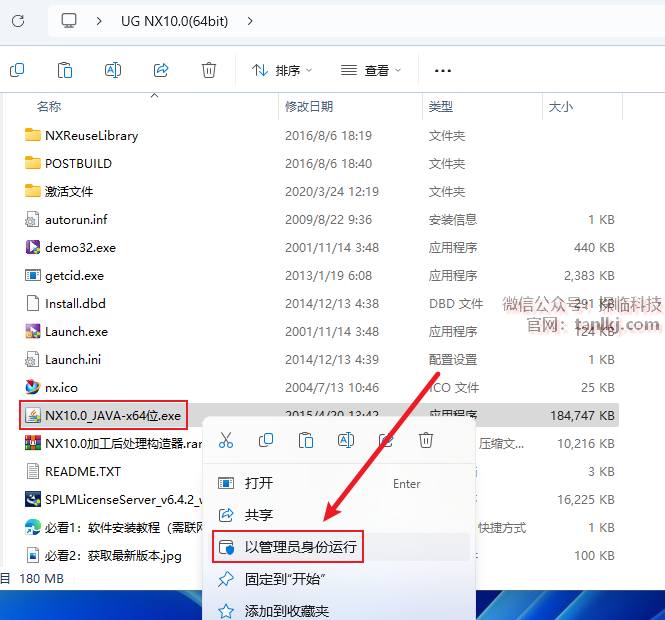The width and height of the screenshot is (665, 620).
Task: Sort by 大小 column header
Action: tap(560, 106)
